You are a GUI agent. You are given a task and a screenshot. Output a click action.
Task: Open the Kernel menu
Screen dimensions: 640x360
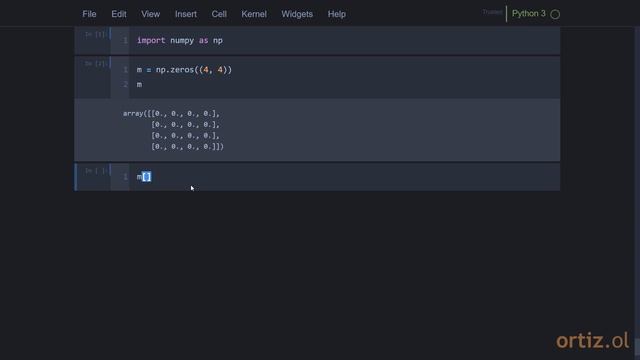[x=254, y=14]
